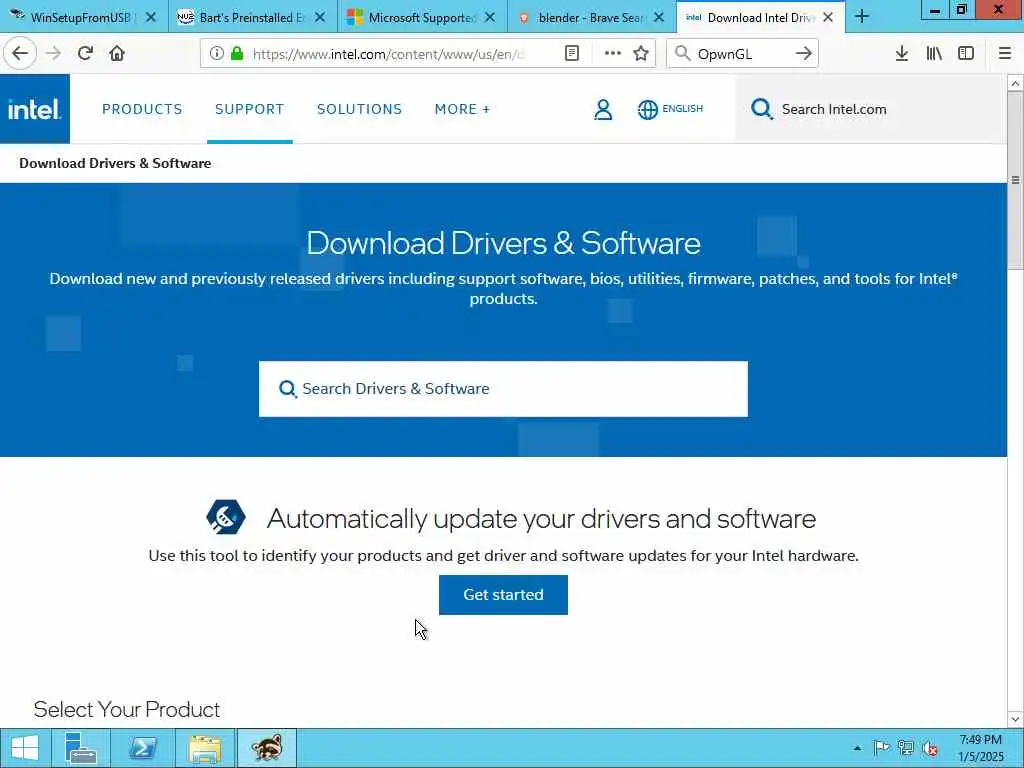Close the Download Intel Drivers tab
The width and height of the screenshot is (1024, 768).
tap(828, 18)
